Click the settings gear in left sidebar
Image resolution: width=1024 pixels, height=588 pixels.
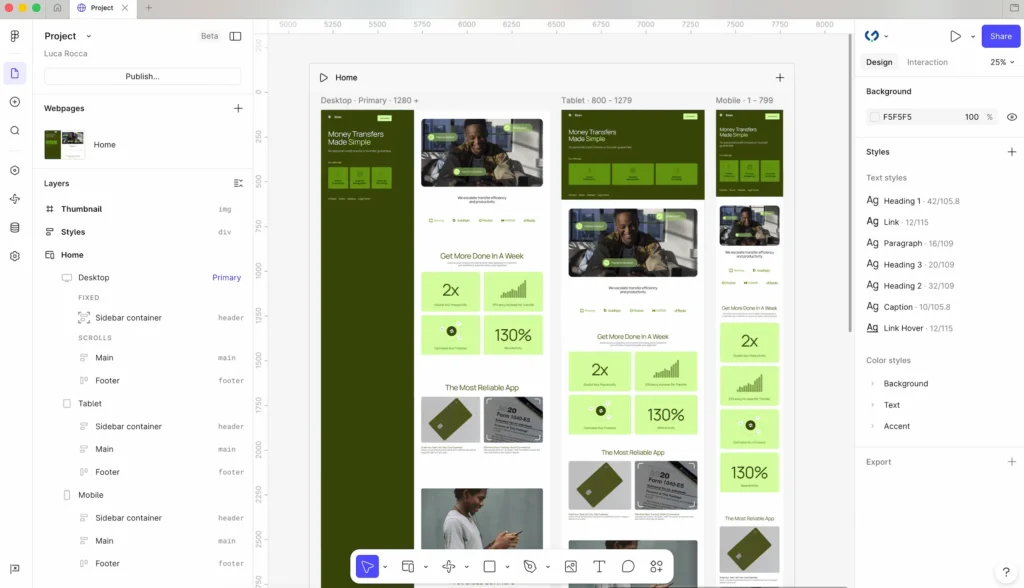[15, 256]
